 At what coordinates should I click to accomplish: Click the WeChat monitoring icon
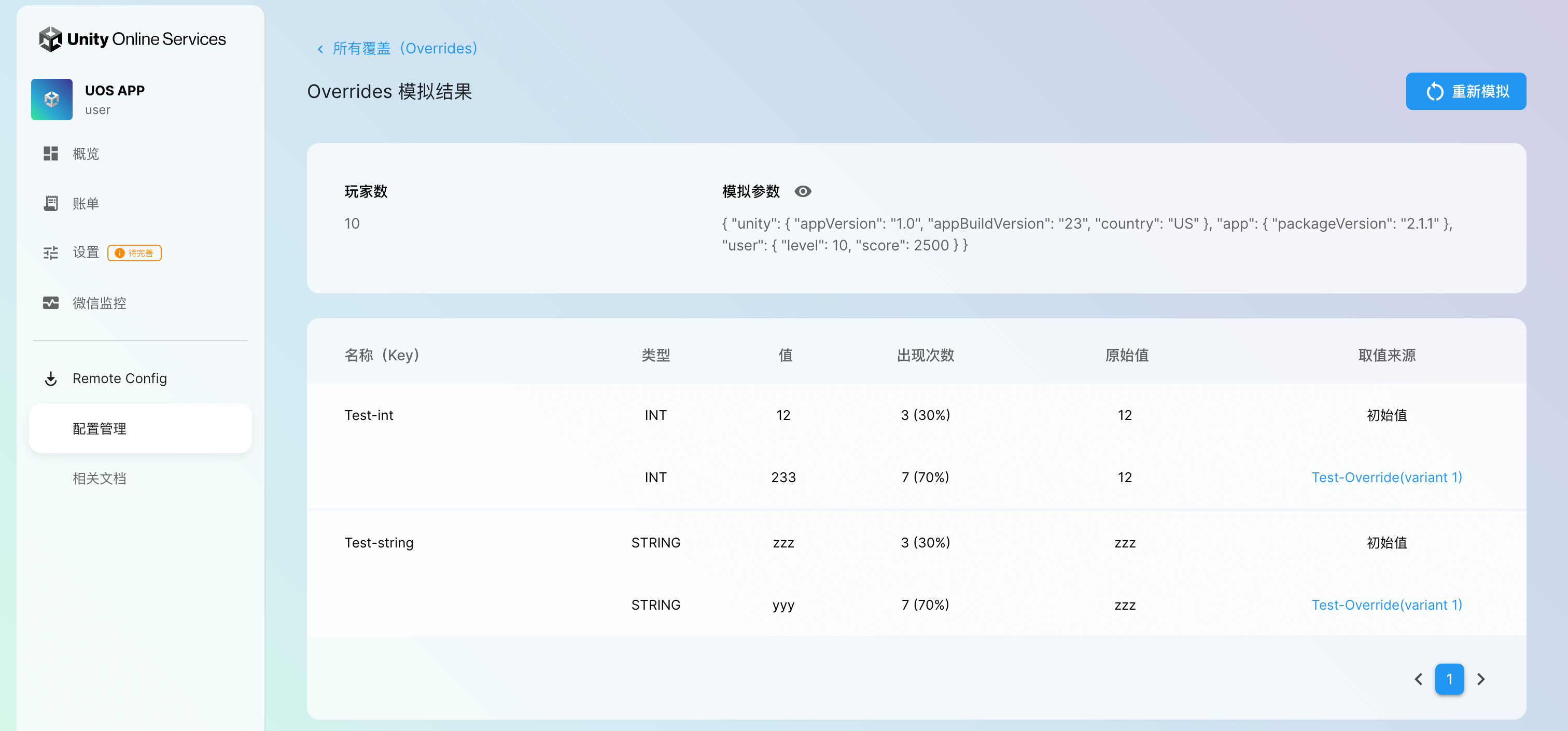click(x=50, y=302)
